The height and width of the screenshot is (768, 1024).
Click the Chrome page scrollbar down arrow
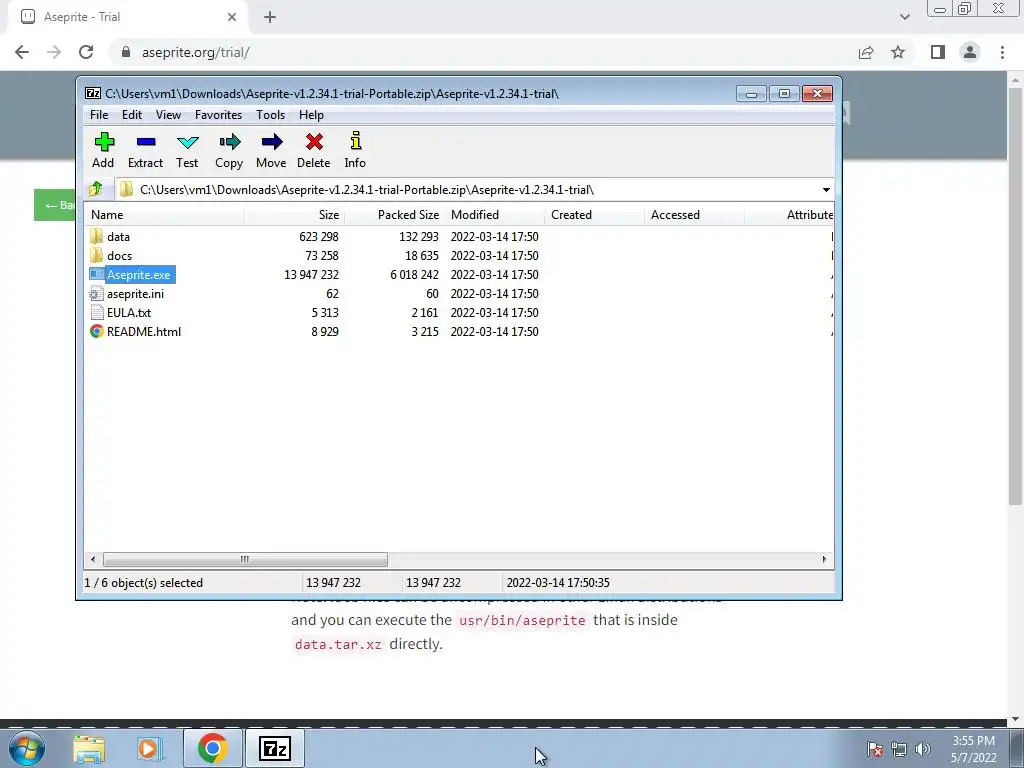click(x=1015, y=720)
